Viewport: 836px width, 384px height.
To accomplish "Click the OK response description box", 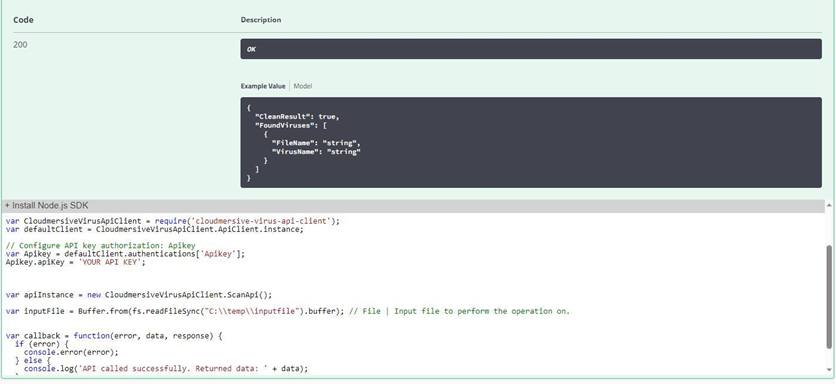I will click(530, 49).
